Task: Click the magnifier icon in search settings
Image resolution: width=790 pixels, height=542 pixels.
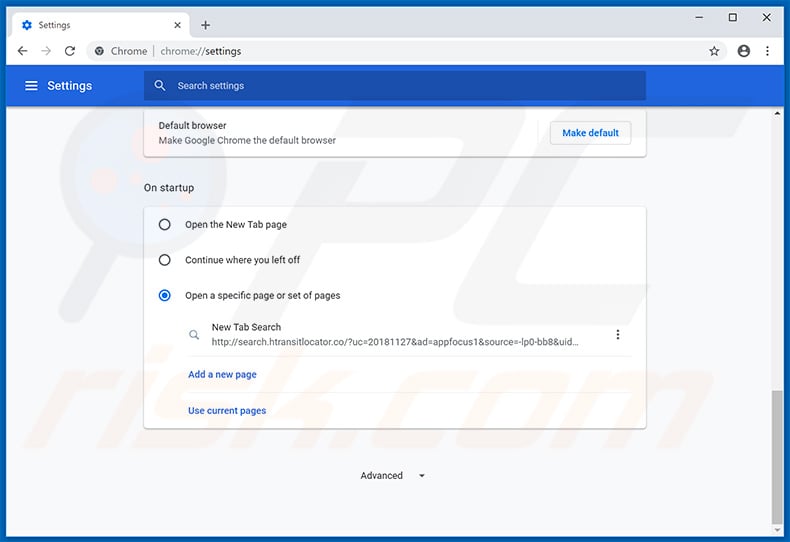Action: [160, 86]
